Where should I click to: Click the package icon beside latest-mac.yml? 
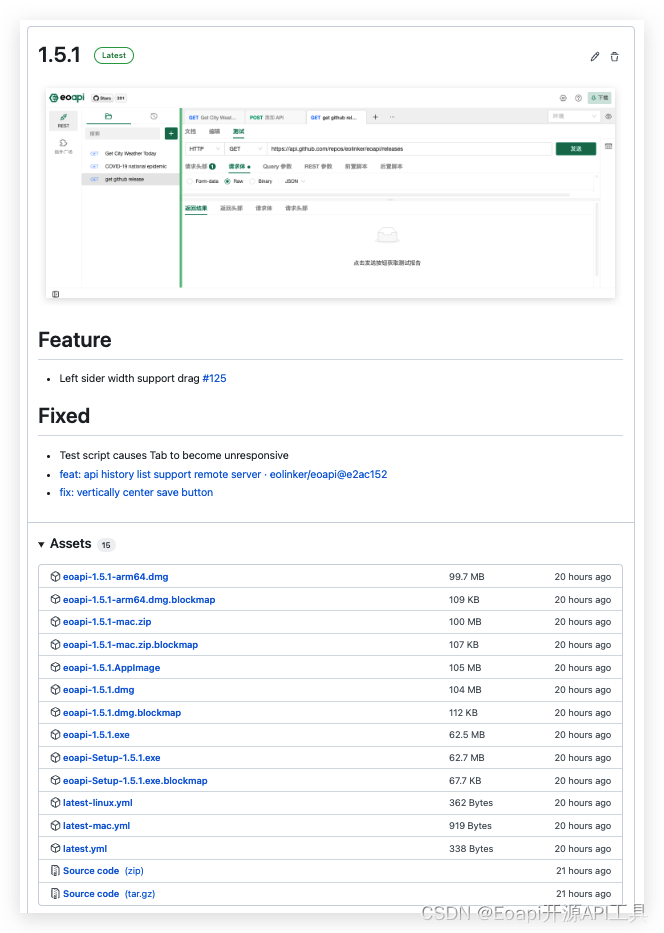(55, 825)
